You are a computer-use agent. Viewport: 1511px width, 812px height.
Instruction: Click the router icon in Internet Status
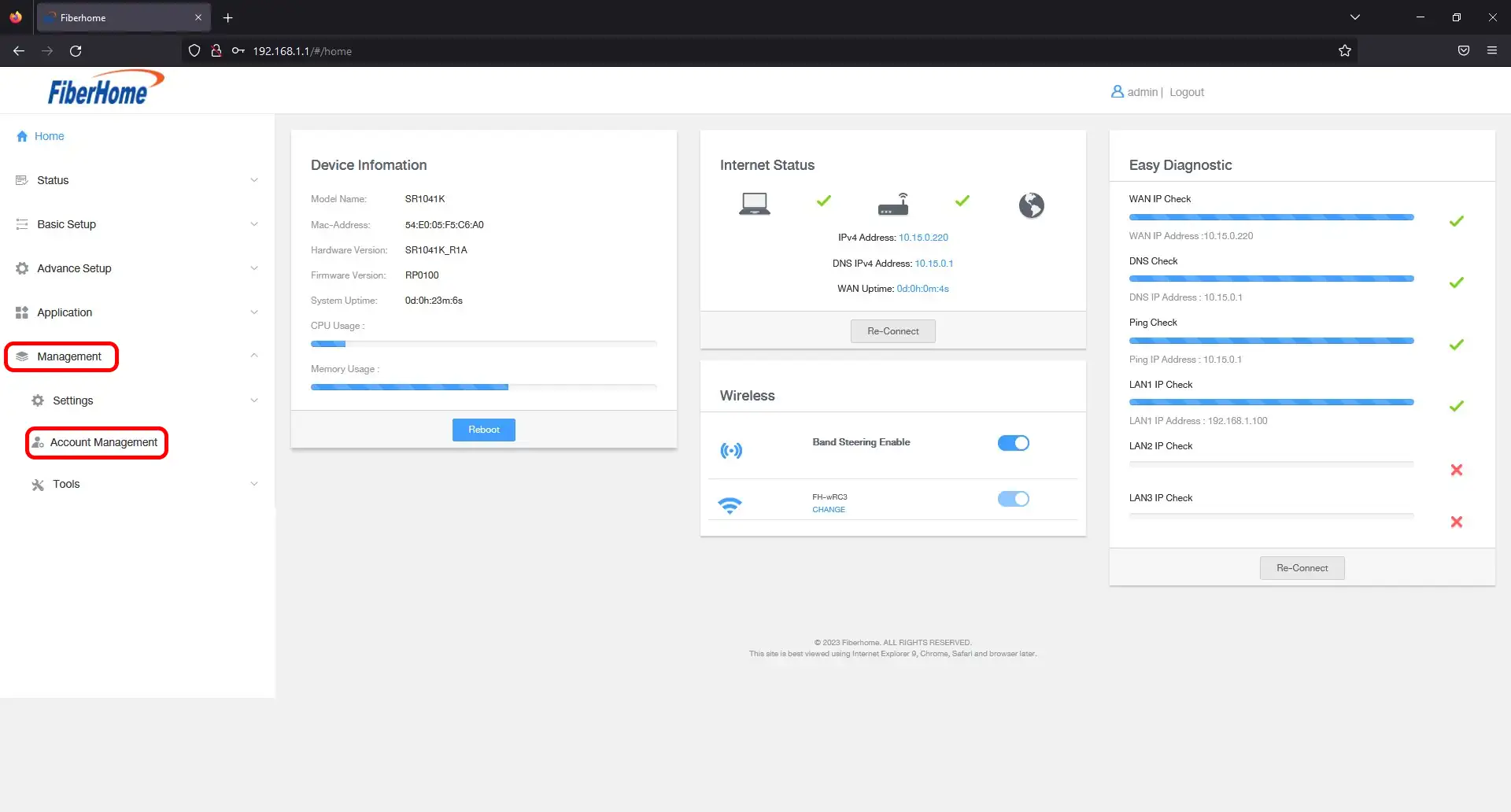[x=892, y=205]
